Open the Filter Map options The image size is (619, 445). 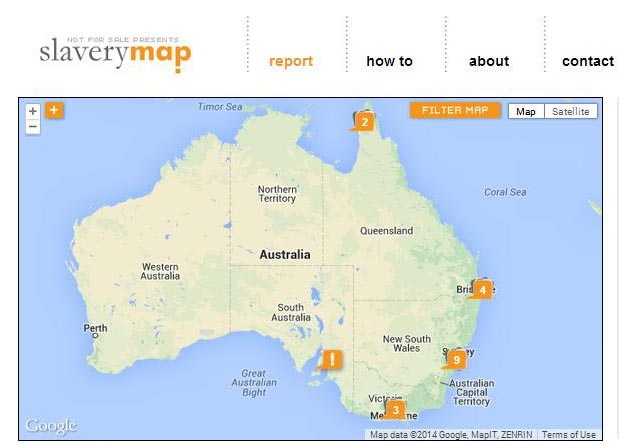pos(454,110)
